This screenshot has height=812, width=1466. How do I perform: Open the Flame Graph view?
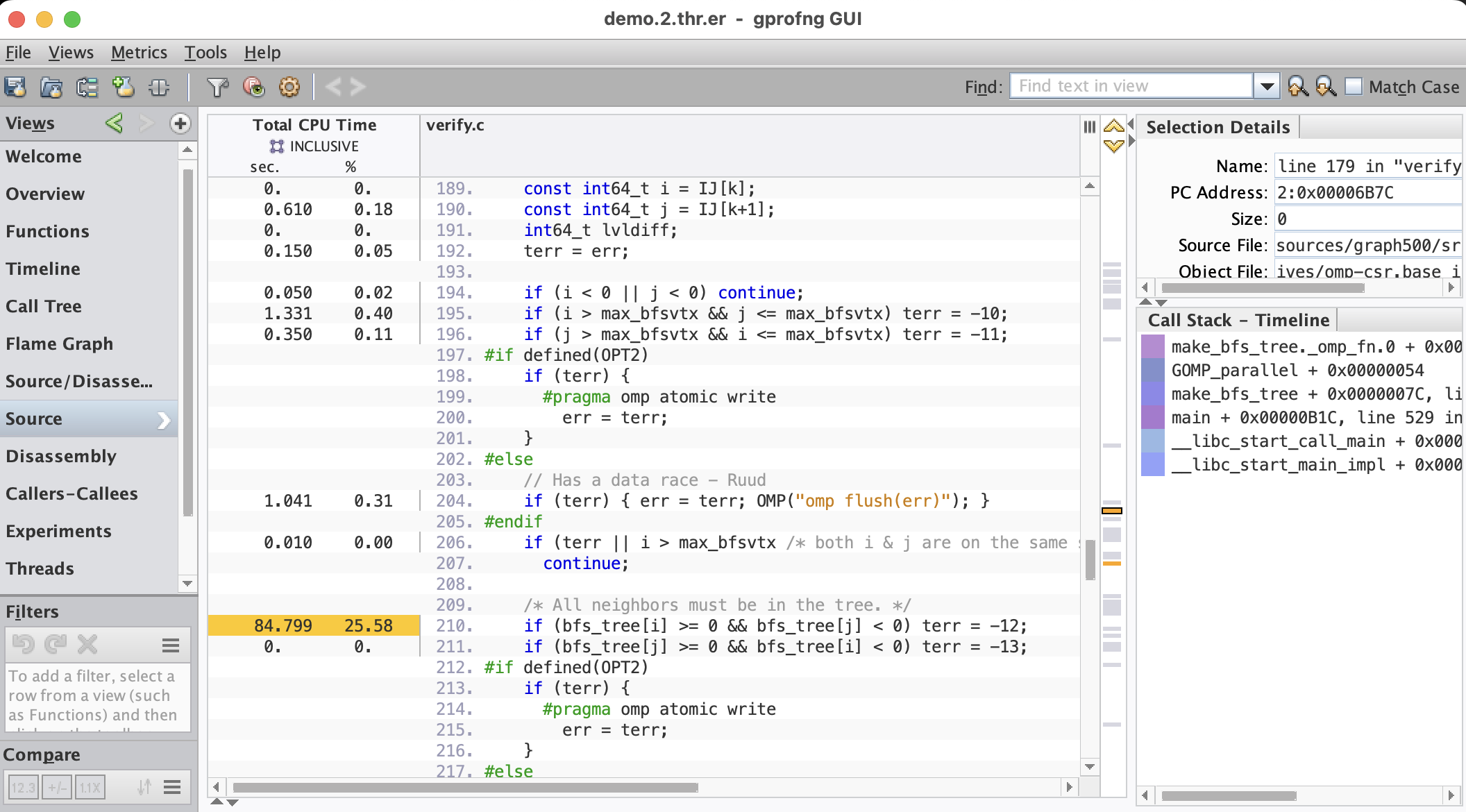click(59, 344)
